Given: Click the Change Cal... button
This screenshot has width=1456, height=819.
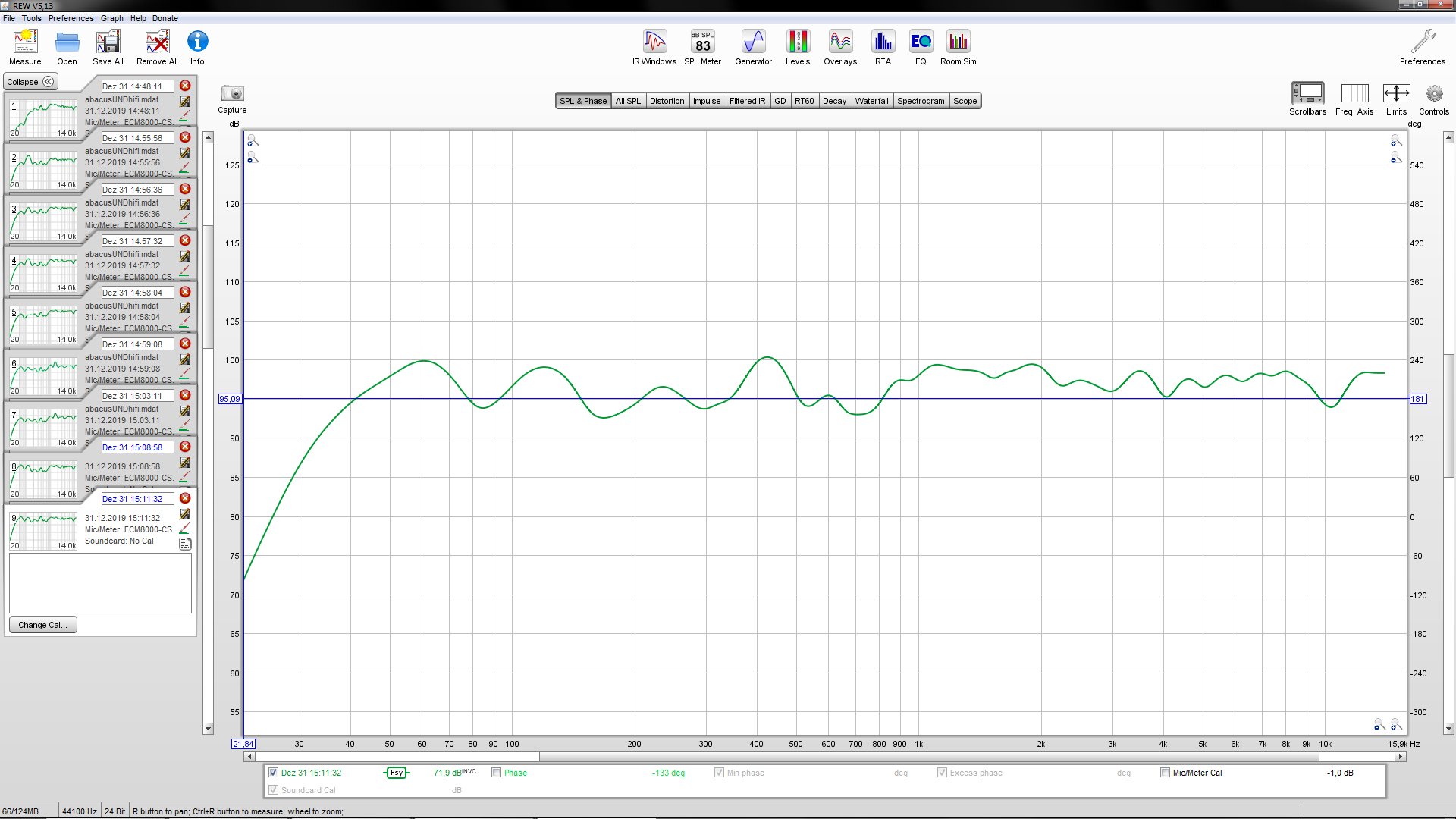Looking at the screenshot, I should coord(42,625).
